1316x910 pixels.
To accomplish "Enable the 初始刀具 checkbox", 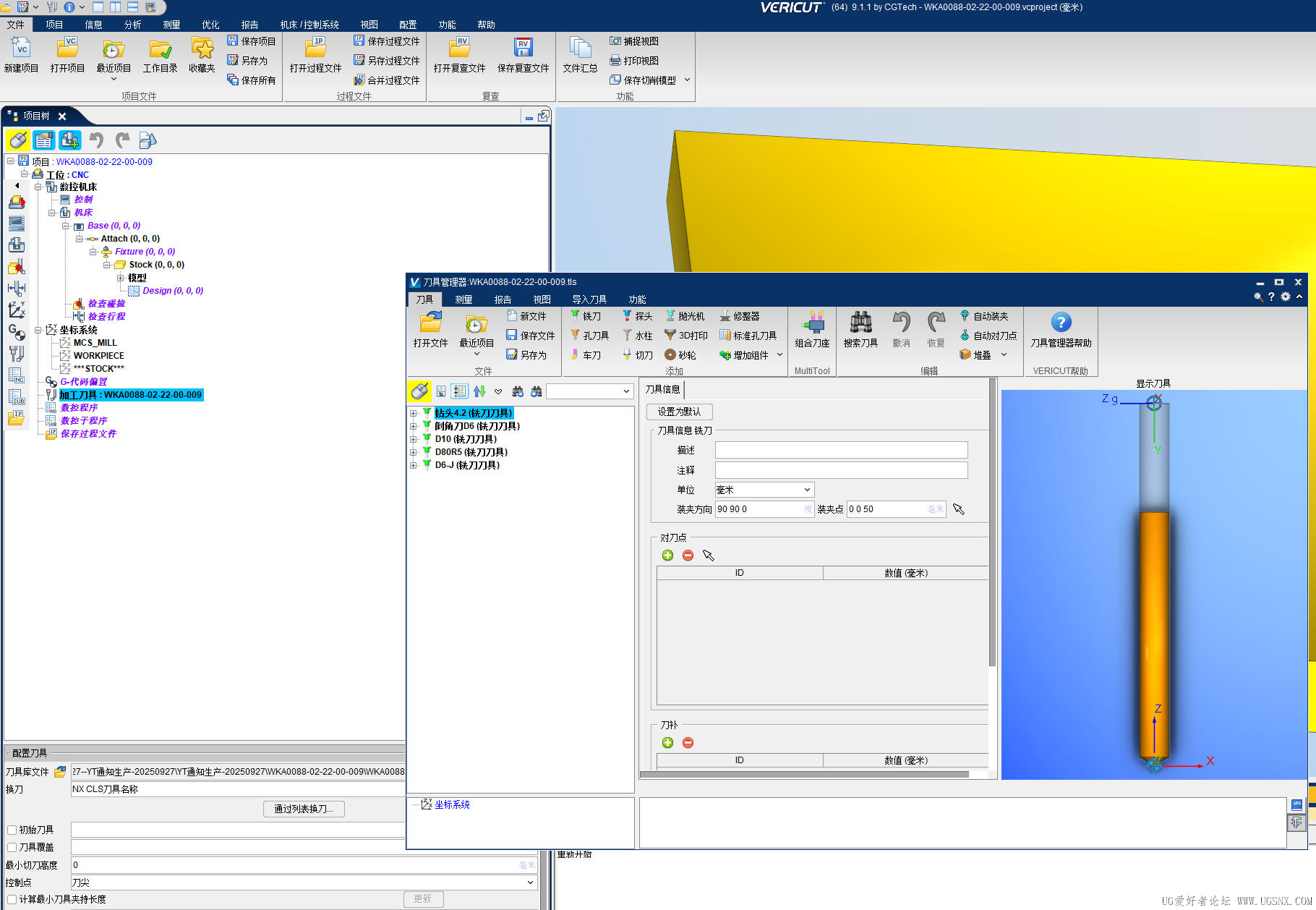I will 12,830.
